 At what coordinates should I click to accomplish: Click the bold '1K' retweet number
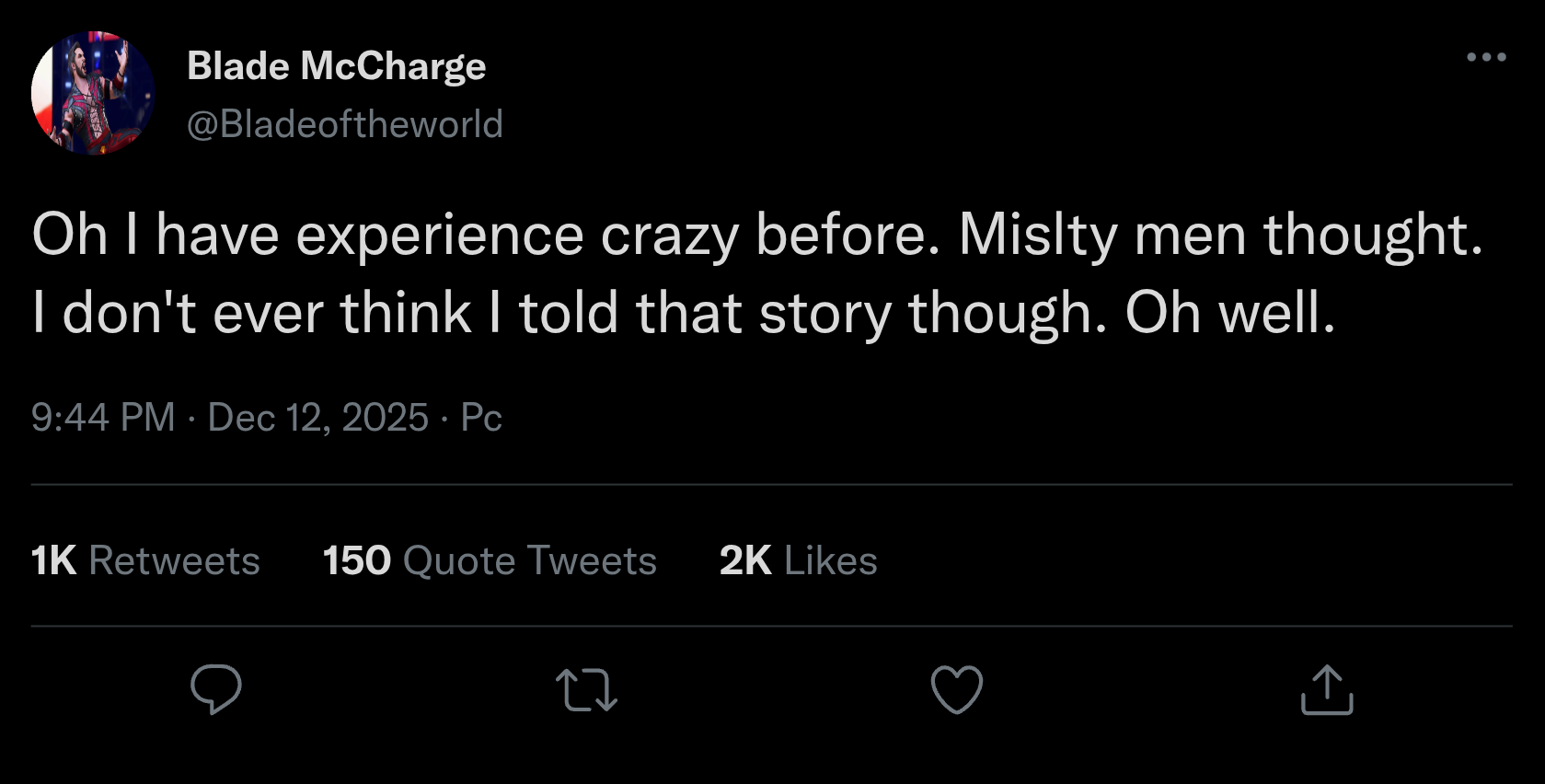pyautogui.click(x=53, y=560)
